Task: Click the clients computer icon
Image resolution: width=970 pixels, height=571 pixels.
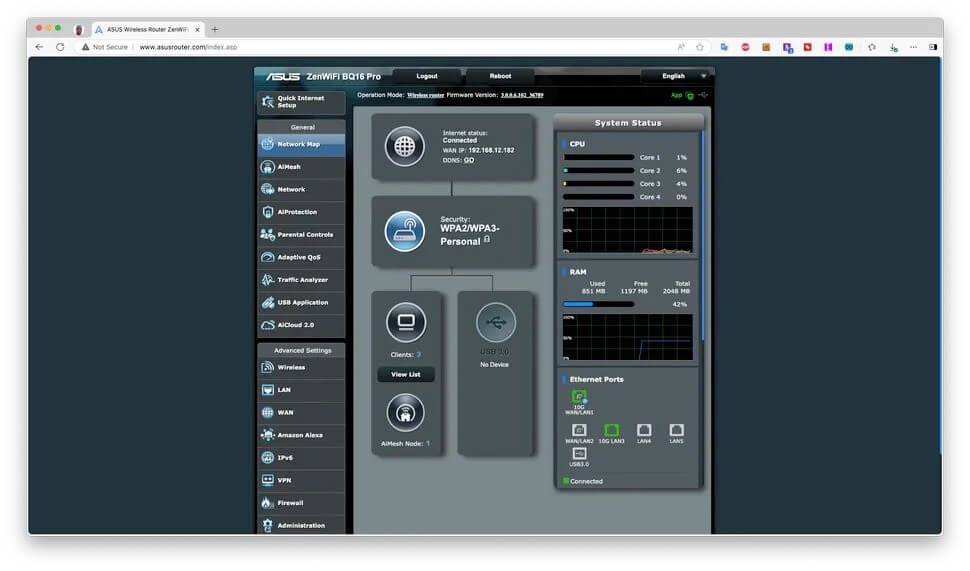Action: 406,322
